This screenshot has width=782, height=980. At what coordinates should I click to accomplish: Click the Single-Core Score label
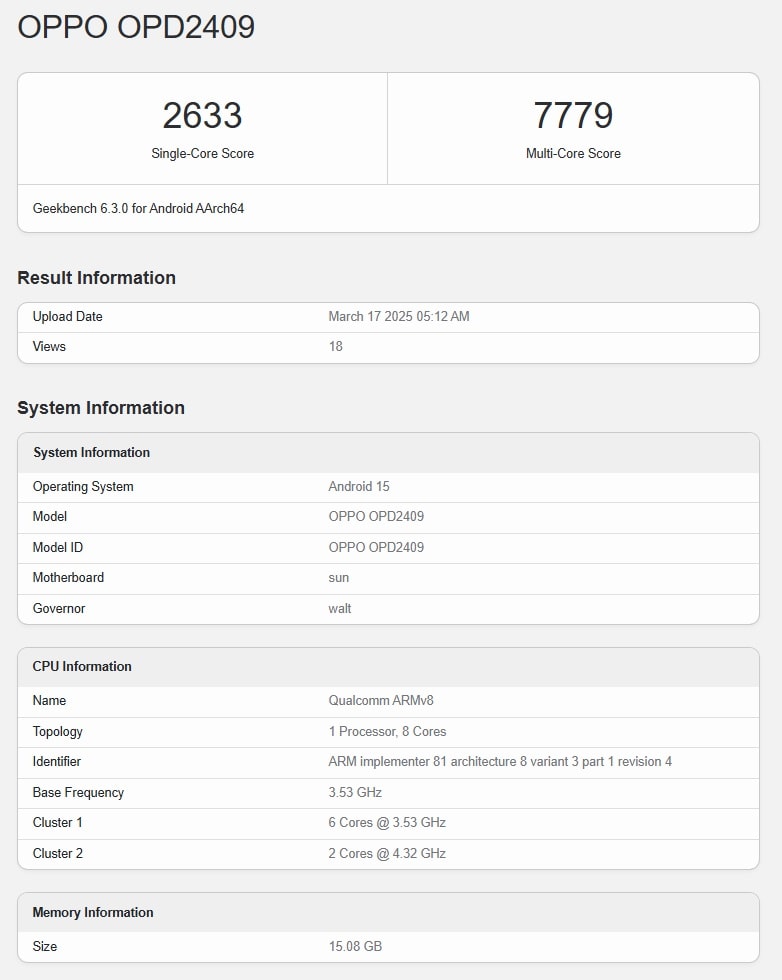point(202,154)
